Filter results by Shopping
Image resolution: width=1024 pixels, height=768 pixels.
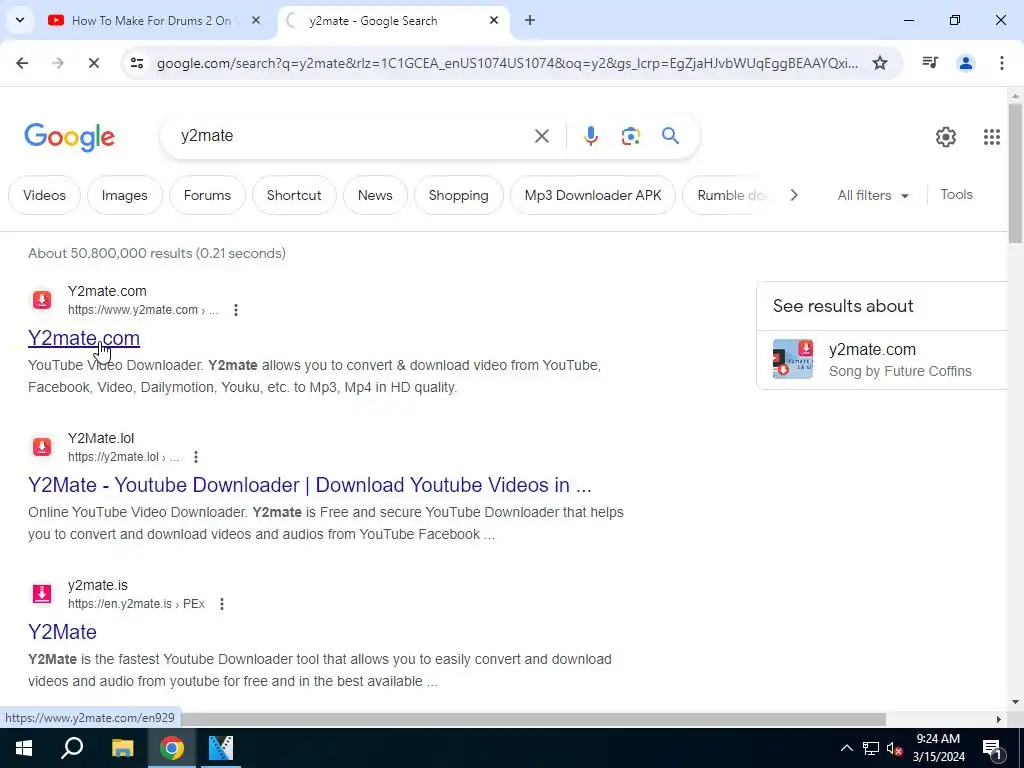point(458,195)
